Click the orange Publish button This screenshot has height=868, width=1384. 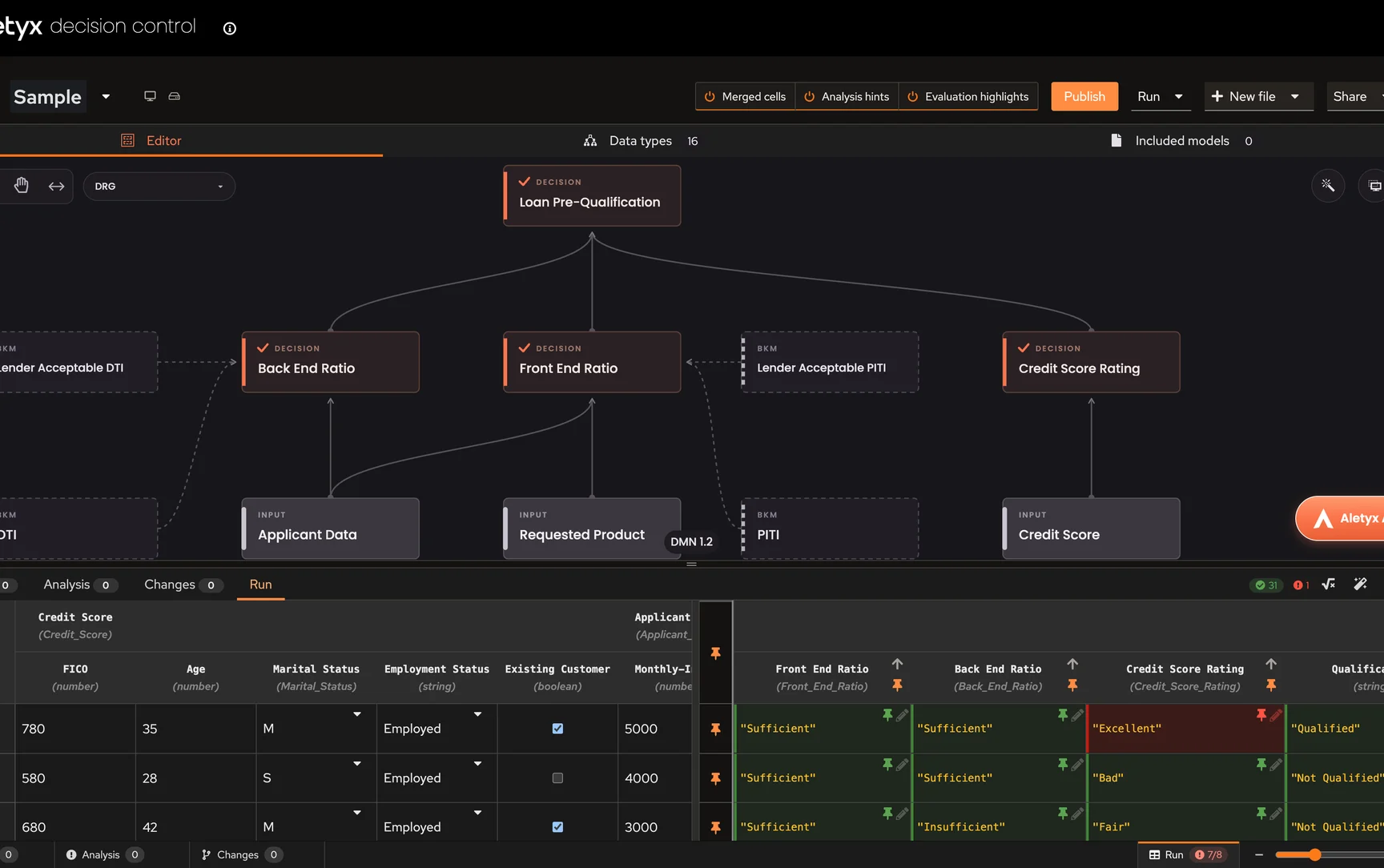click(1084, 97)
